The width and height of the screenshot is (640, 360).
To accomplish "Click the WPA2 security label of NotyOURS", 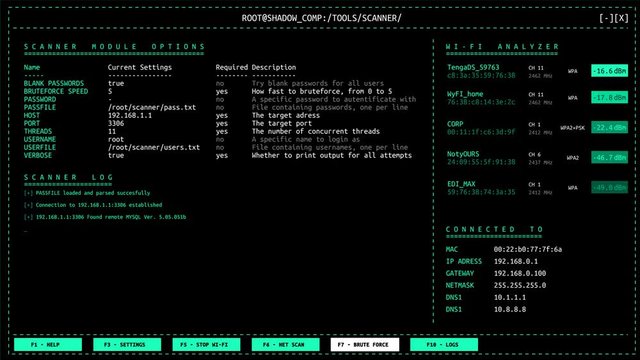I will coord(573,158).
